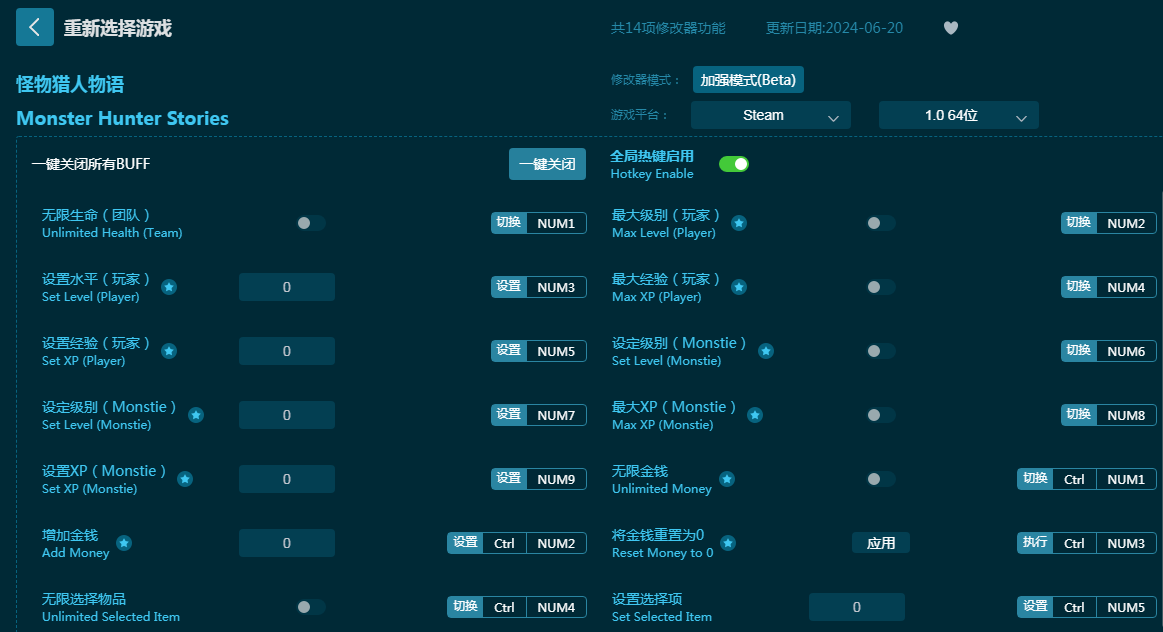Click the heart favorite icon
This screenshot has width=1163, height=632.
(x=951, y=28)
